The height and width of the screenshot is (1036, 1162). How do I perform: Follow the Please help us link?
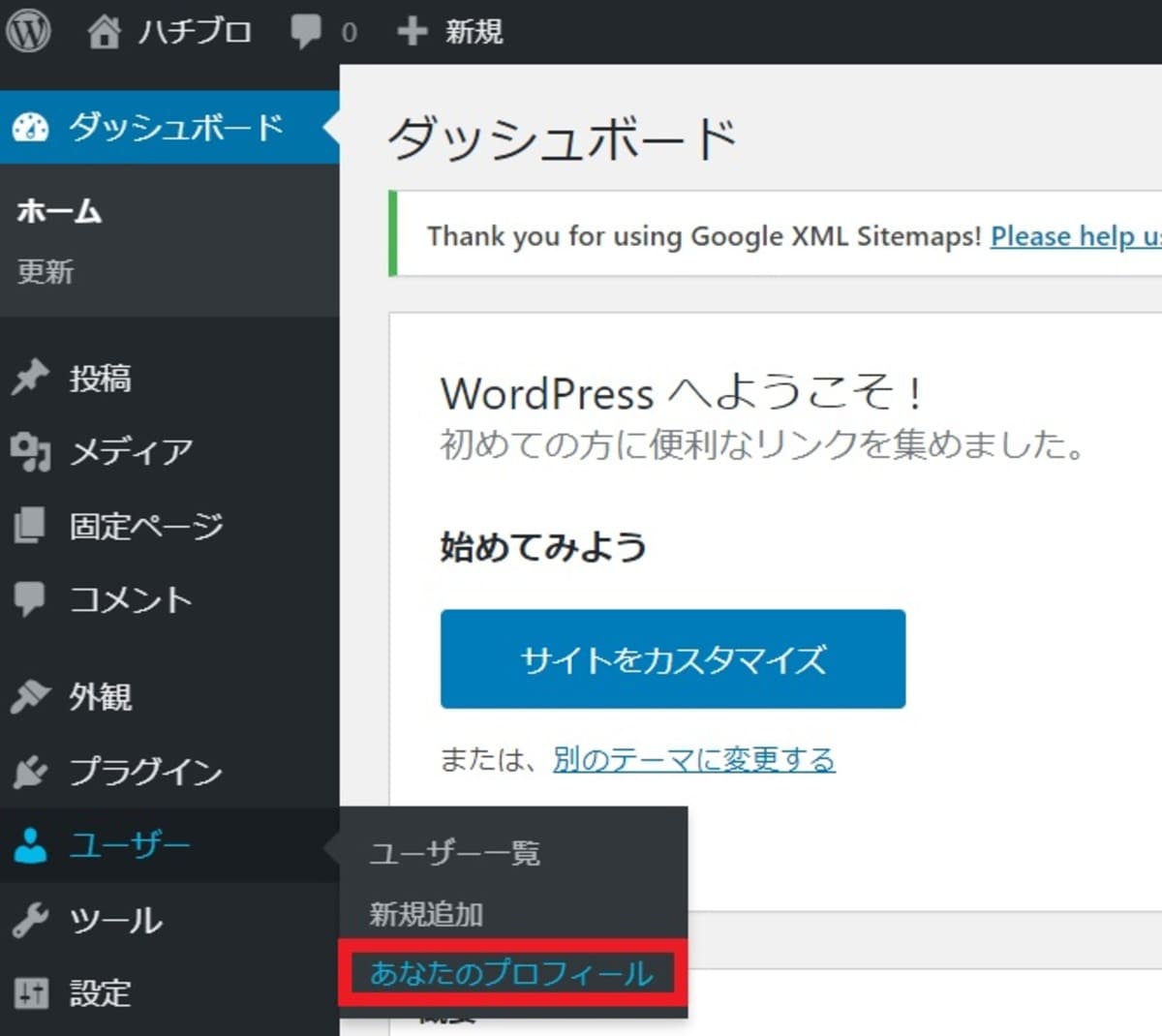tap(1076, 235)
